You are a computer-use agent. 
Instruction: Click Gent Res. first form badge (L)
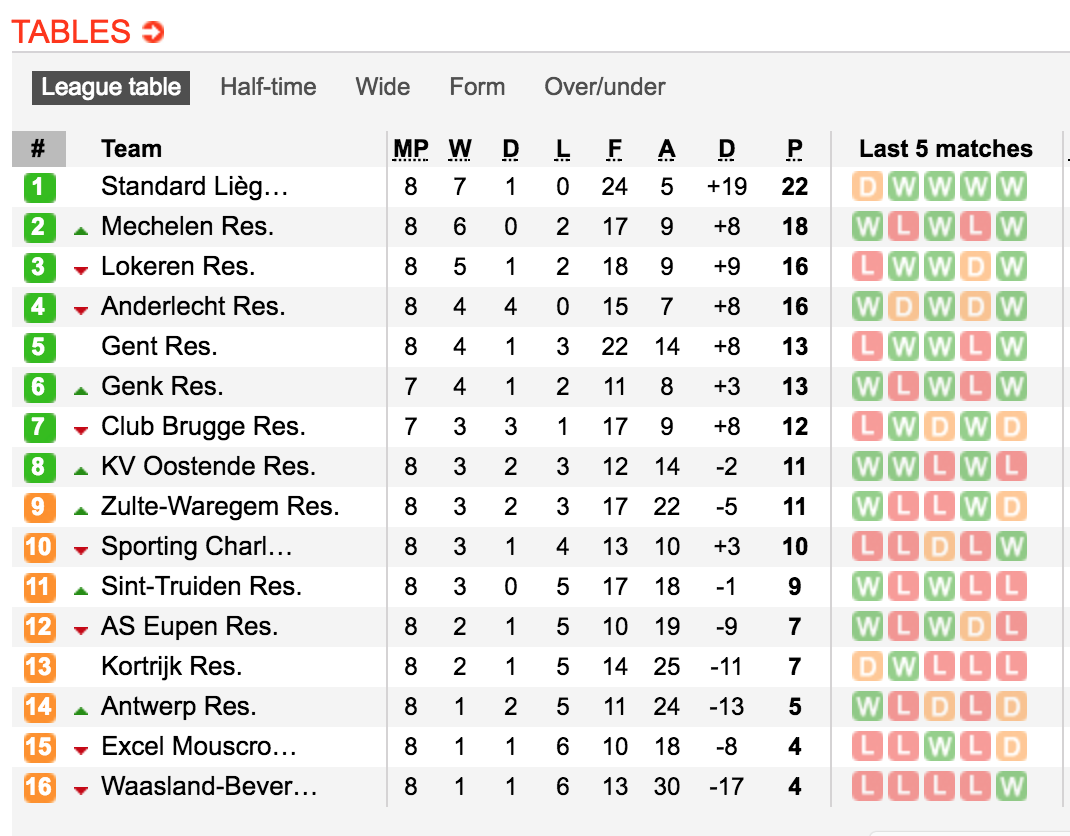coord(867,346)
